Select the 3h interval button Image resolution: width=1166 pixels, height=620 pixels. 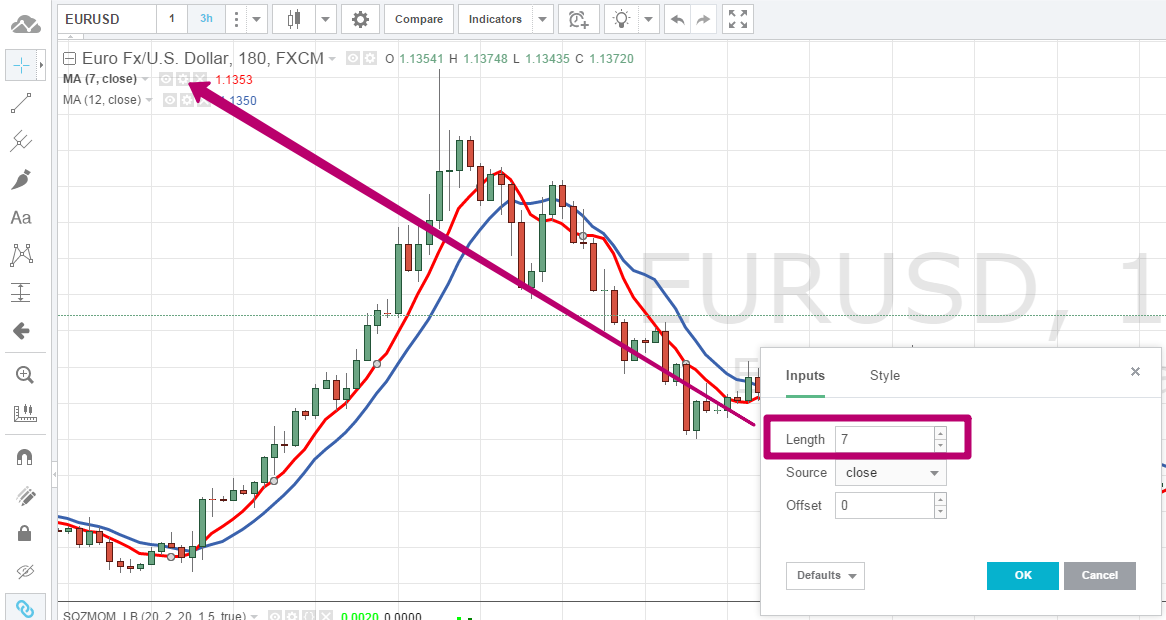coord(206,19)
